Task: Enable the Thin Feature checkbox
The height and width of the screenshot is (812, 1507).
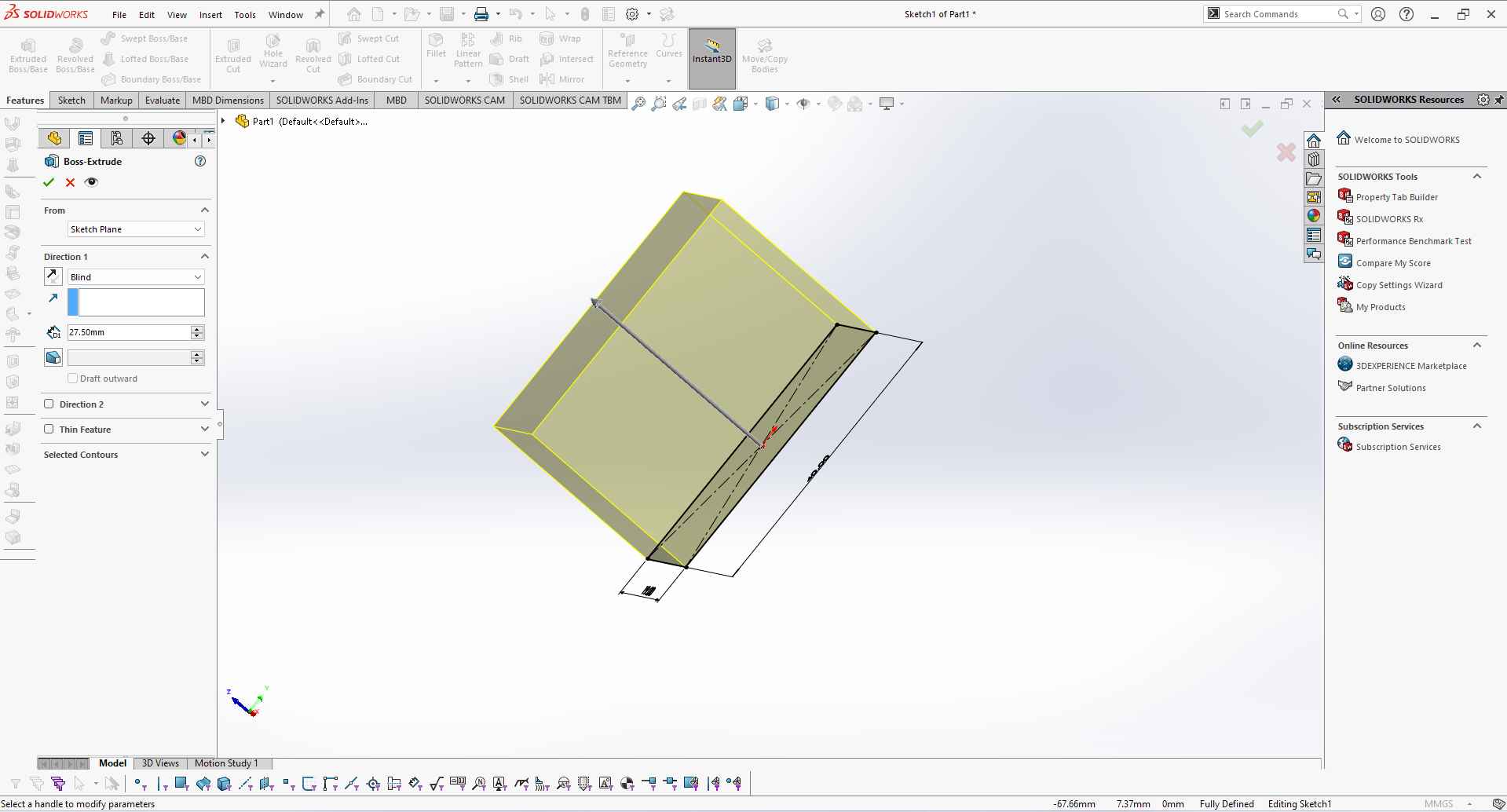Action: [49, 429]
